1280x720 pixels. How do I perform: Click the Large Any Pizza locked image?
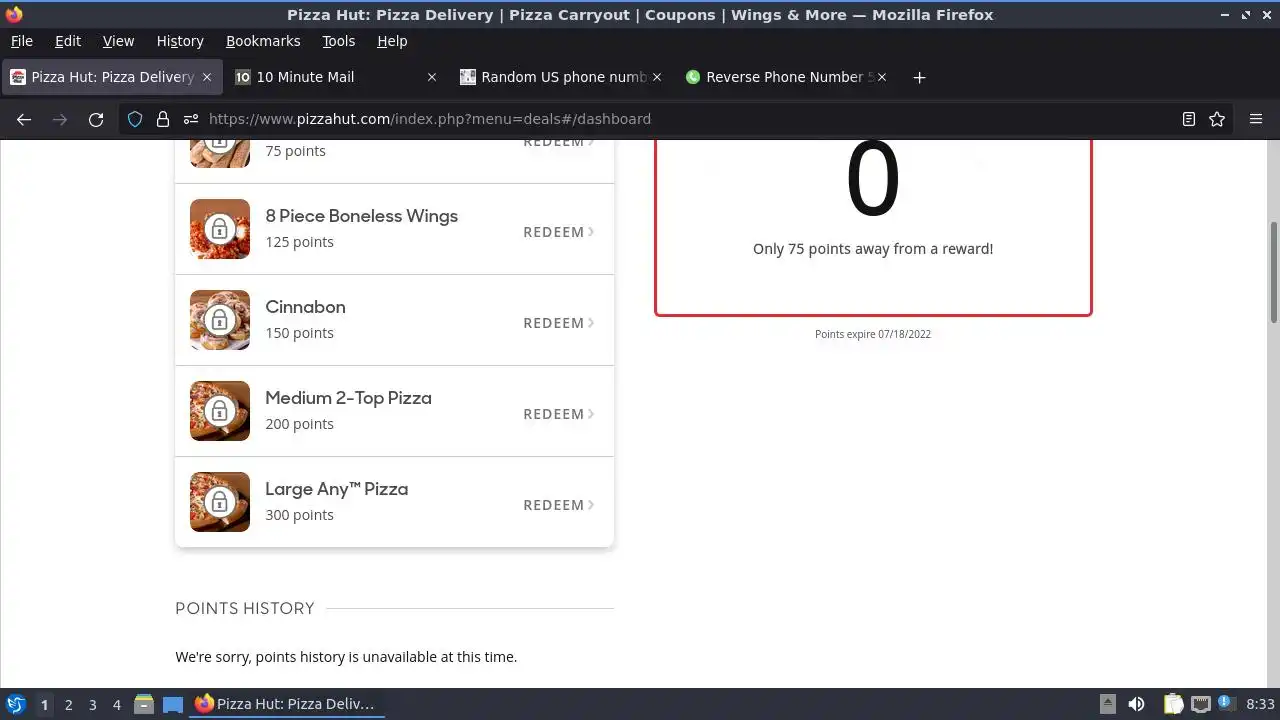[220, 502]
